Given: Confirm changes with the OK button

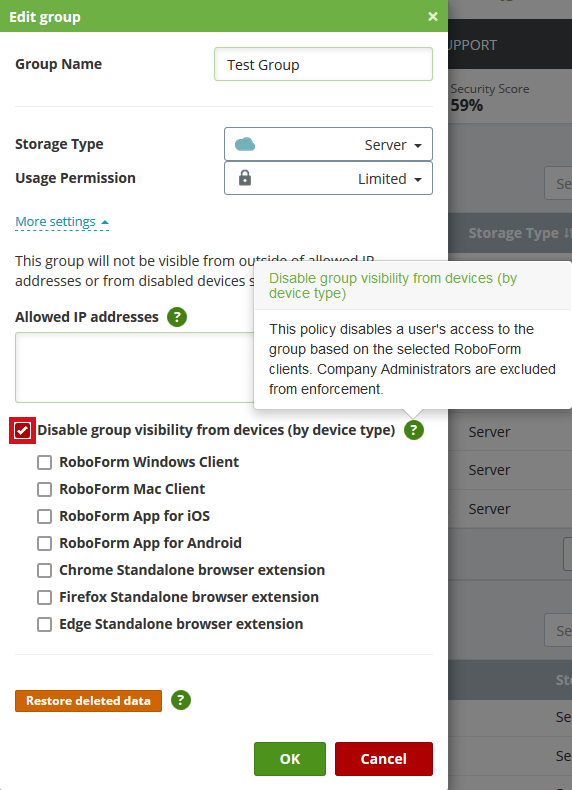Looking at the screenshot, I should 290,759.
